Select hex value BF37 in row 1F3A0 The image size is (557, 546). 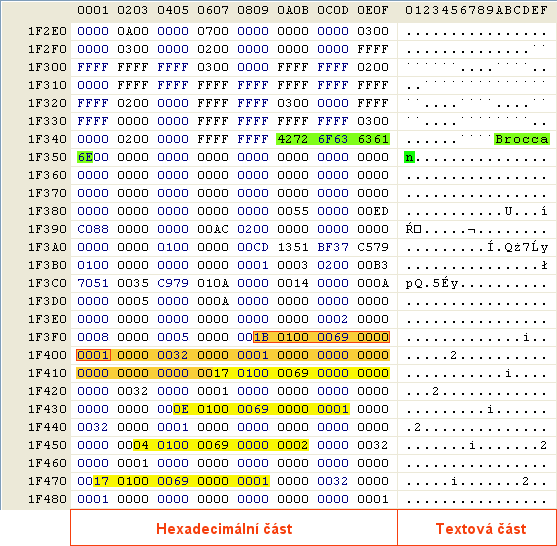click(333, 247)
